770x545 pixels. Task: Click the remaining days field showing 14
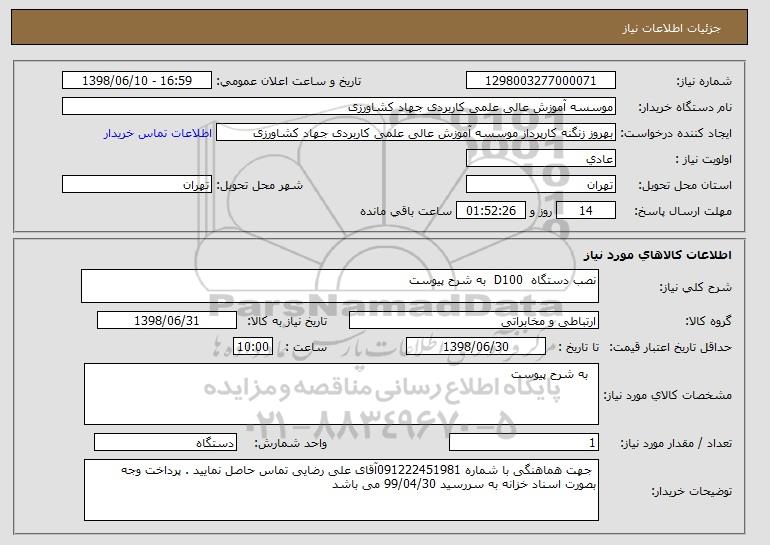(x=586, y=211)
